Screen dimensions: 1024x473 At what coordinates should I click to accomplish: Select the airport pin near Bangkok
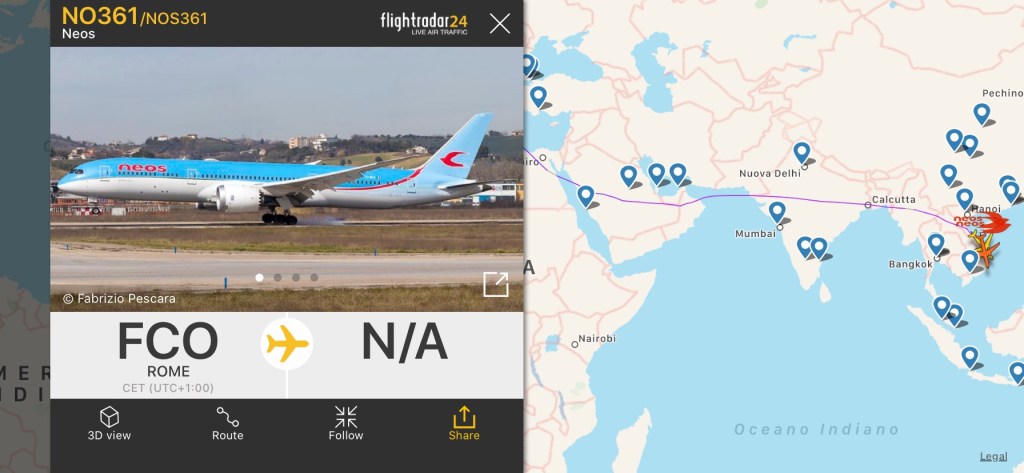[936, 244]
